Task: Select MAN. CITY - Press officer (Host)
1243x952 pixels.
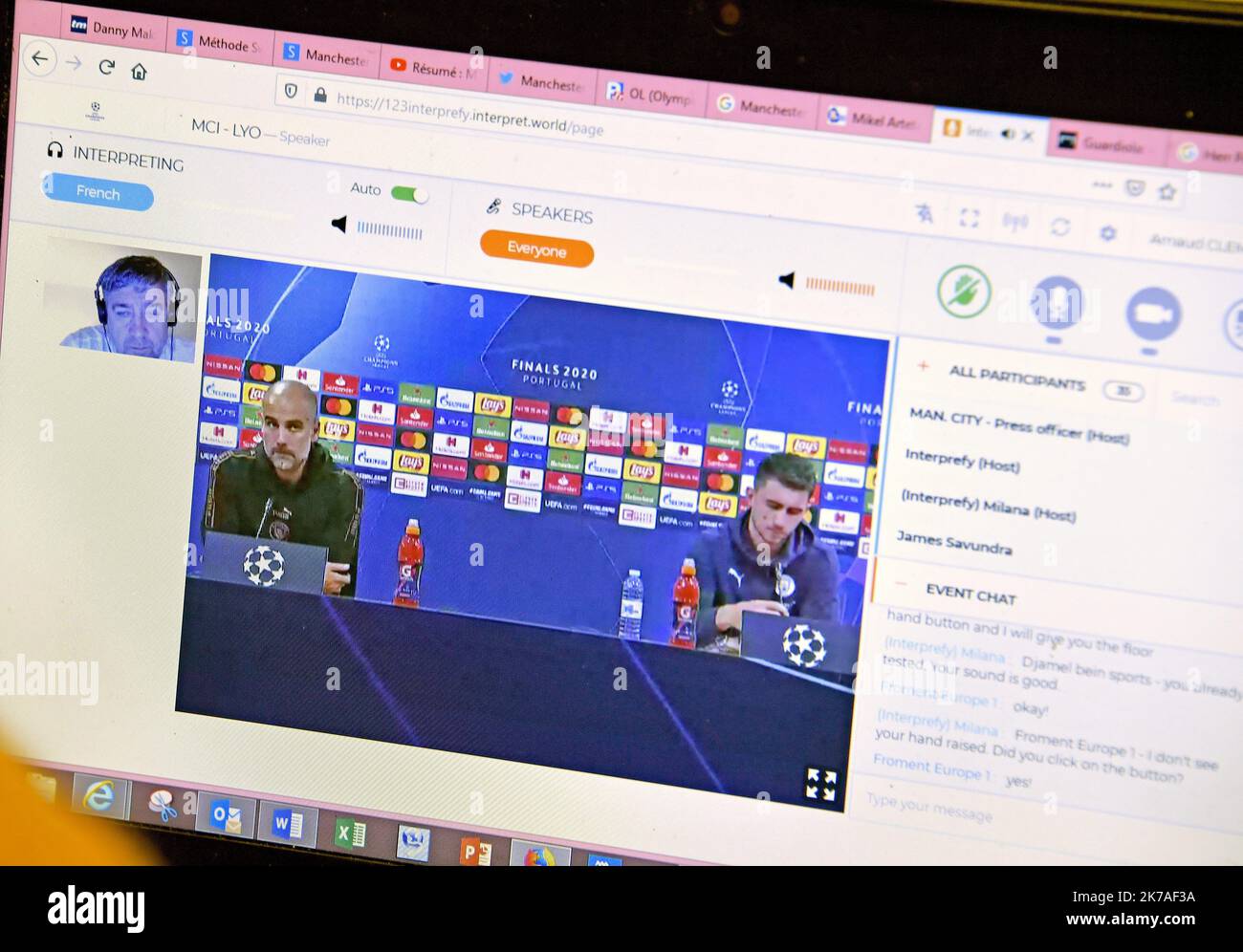Action: tap(1018, 426)
